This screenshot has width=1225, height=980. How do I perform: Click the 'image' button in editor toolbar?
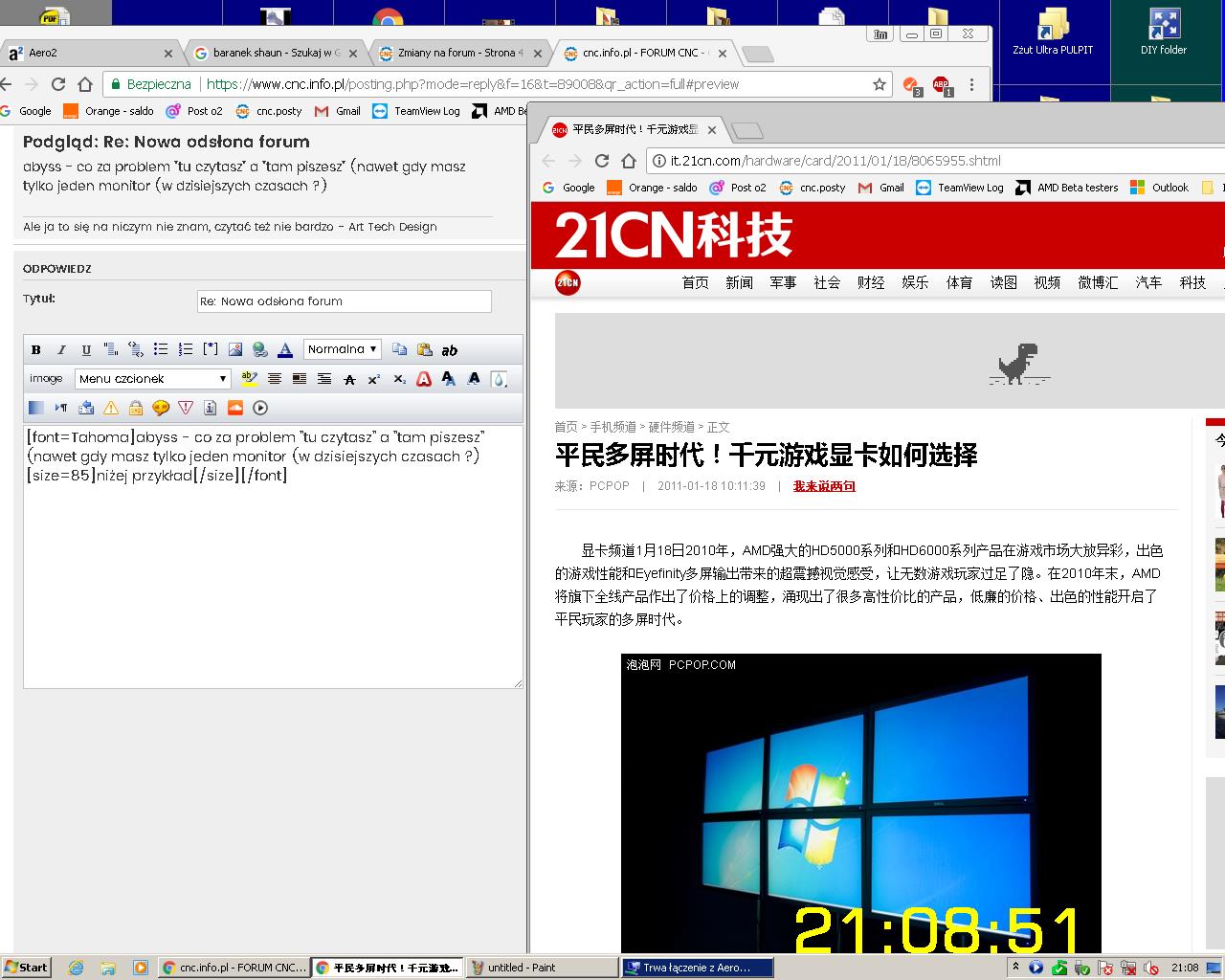click(x=45, y=378)
